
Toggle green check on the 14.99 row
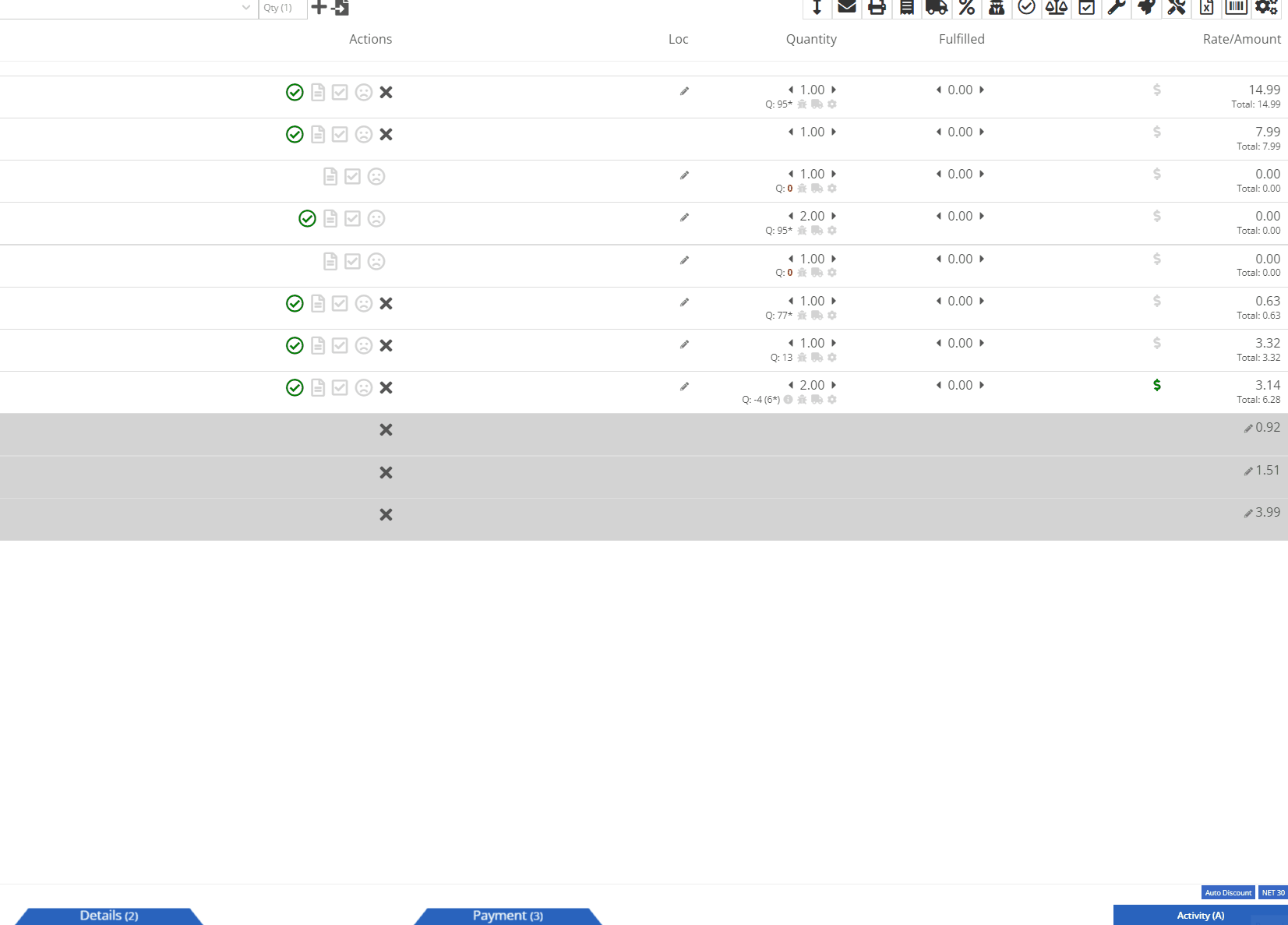pos(295,92)
